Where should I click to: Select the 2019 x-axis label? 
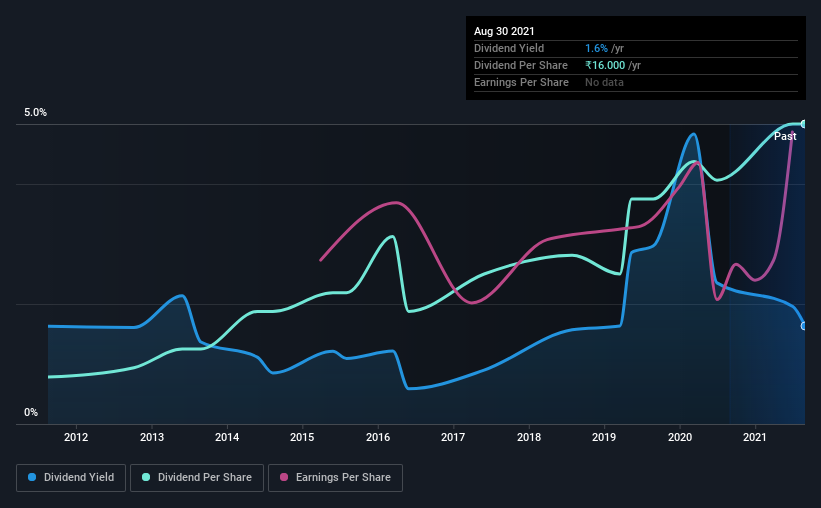(604, 437)
